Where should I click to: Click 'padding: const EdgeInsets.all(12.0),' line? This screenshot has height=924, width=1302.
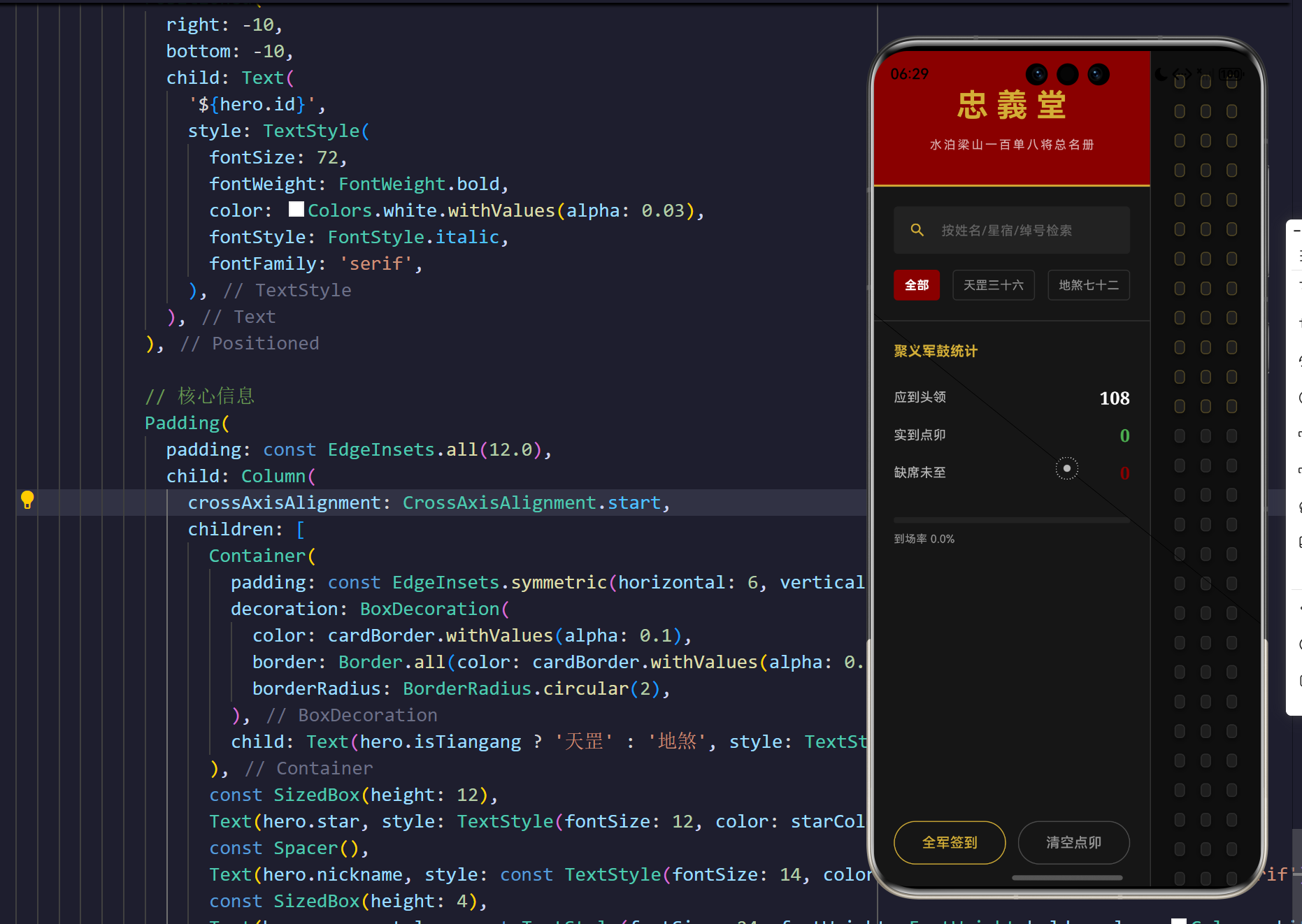coord(359,450)
